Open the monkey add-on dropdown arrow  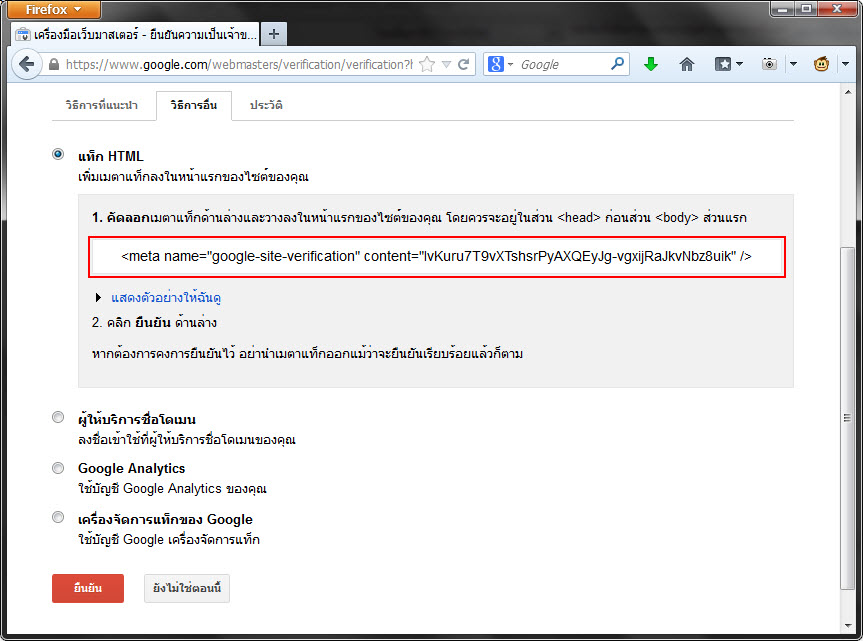coord(845,64)
